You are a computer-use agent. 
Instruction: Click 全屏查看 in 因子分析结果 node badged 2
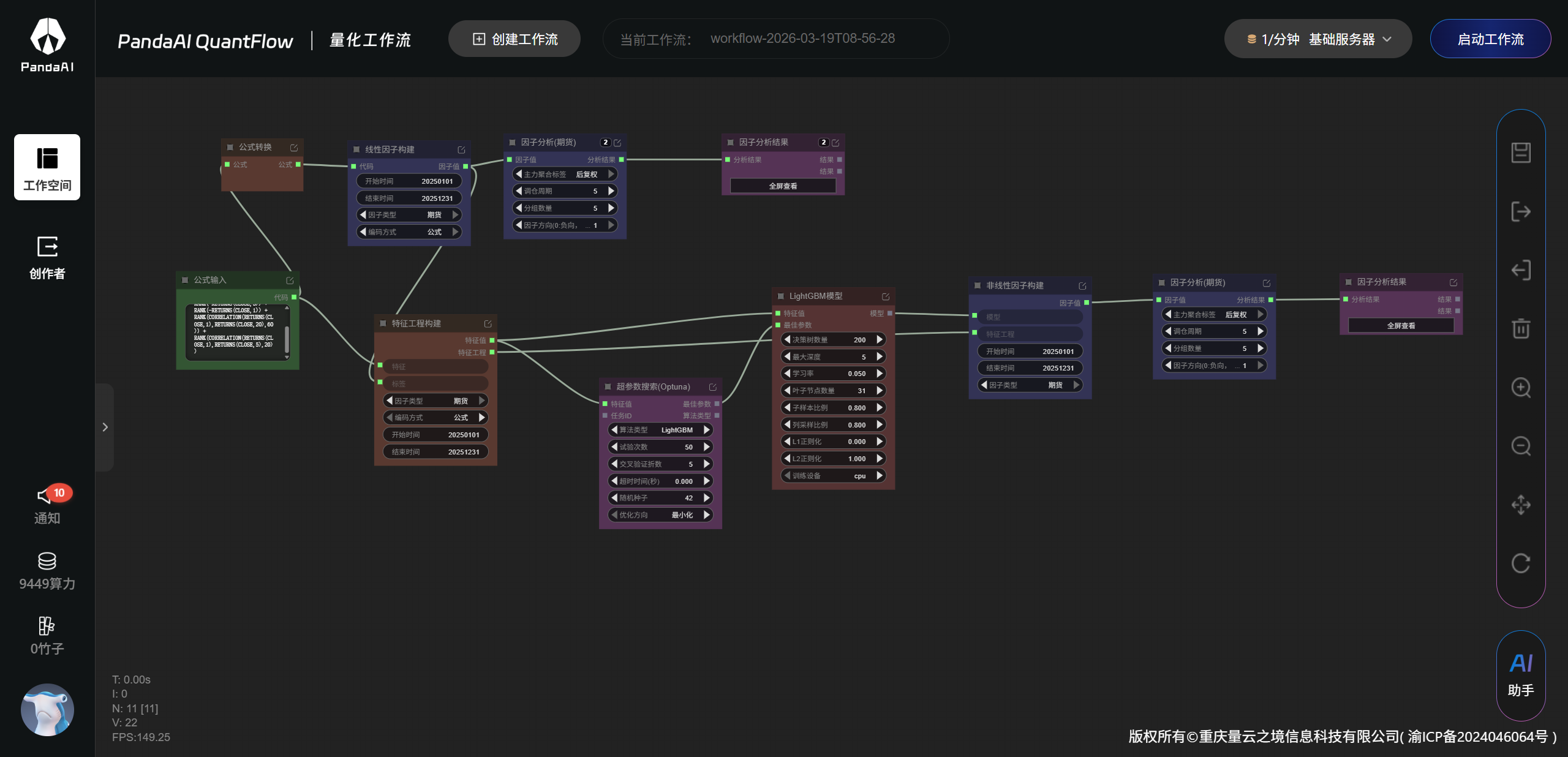(x=783, y=186)
